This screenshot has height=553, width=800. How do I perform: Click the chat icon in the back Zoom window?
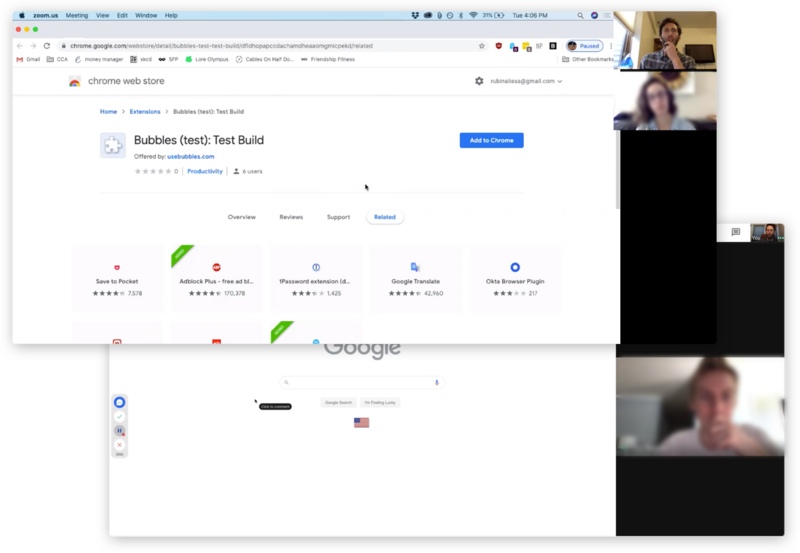pyautogui.click(x=736, y=232)
